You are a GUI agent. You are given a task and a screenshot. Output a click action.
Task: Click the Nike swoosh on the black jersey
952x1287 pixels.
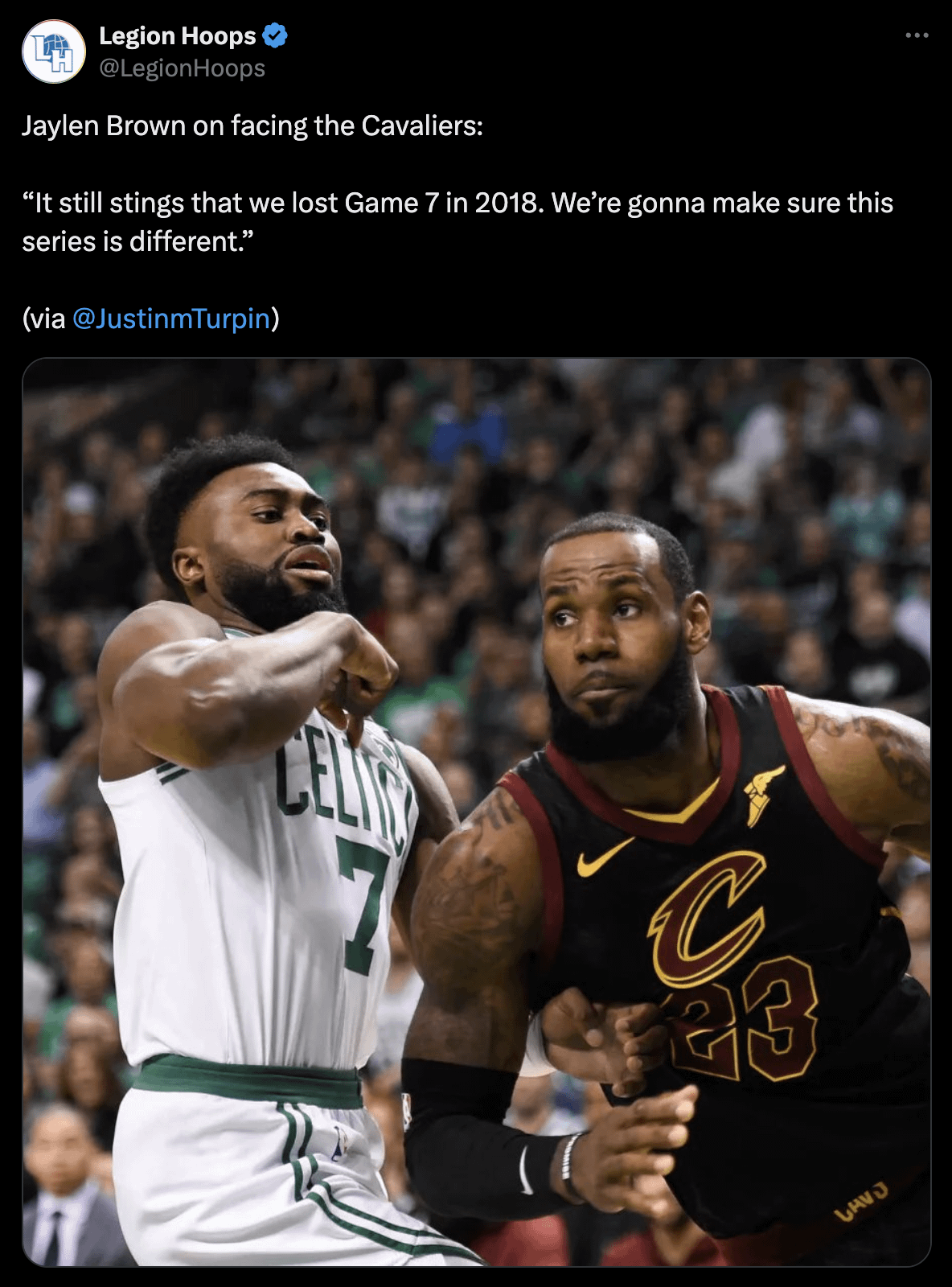tap(605, 857)
